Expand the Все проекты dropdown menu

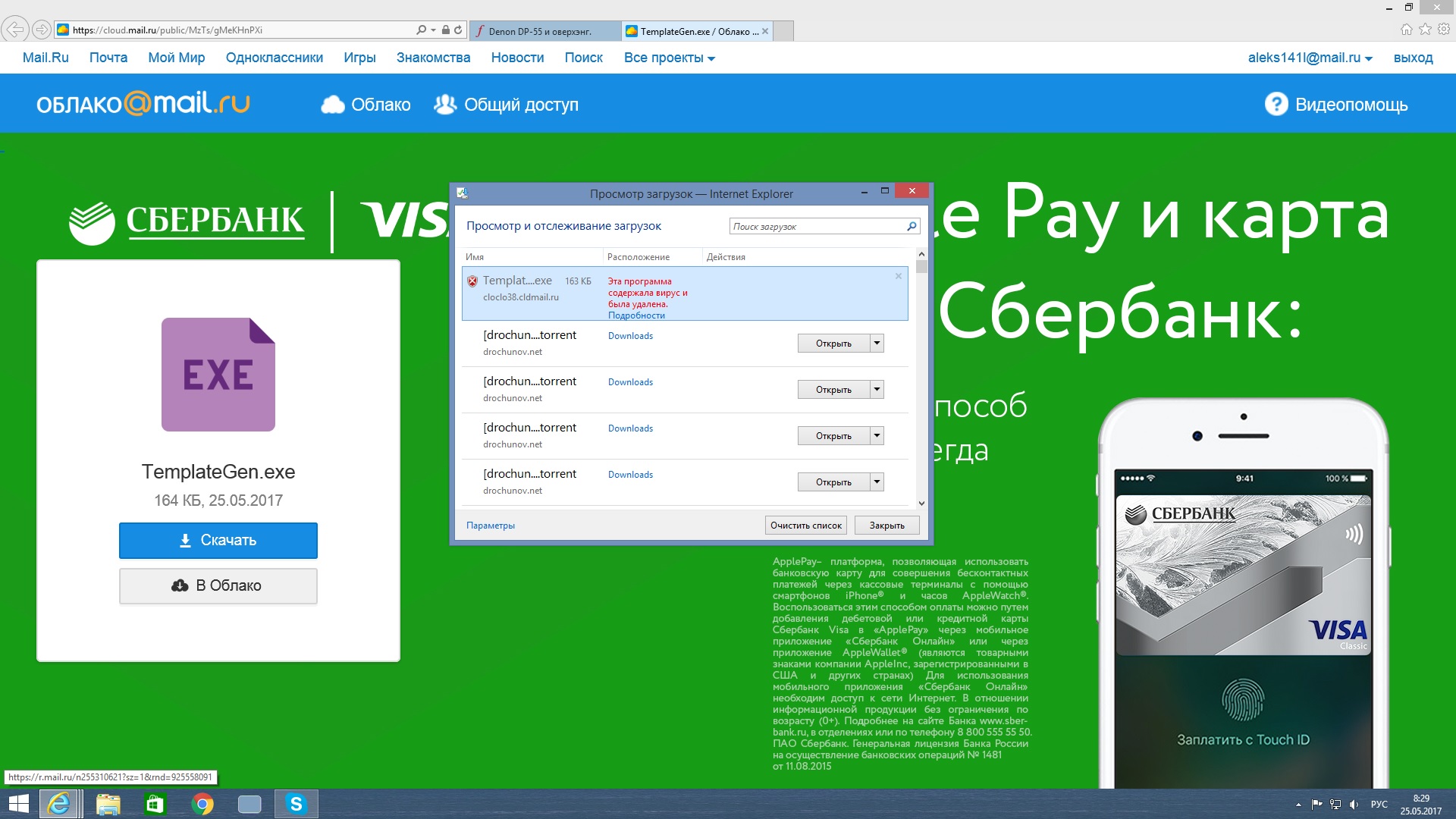coord(670,58)
